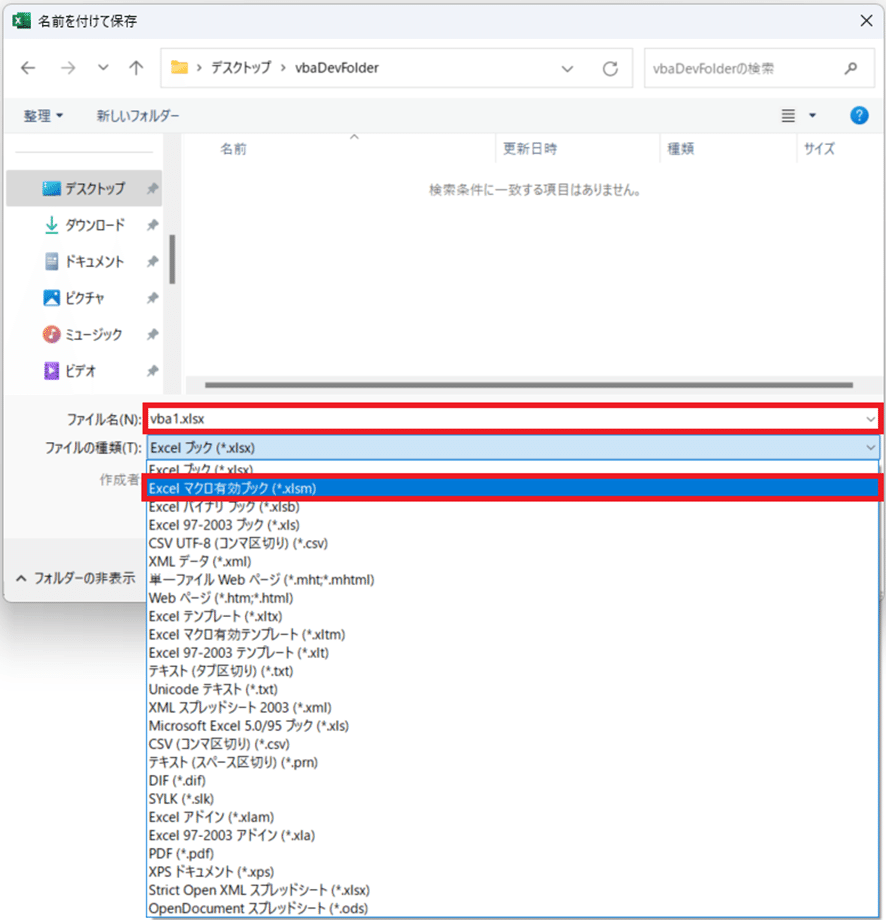Viewport: 886px width, 920px height.
Task: Choose XPS ドキュメント (*.xps)
Action: (x=513, y=871)
